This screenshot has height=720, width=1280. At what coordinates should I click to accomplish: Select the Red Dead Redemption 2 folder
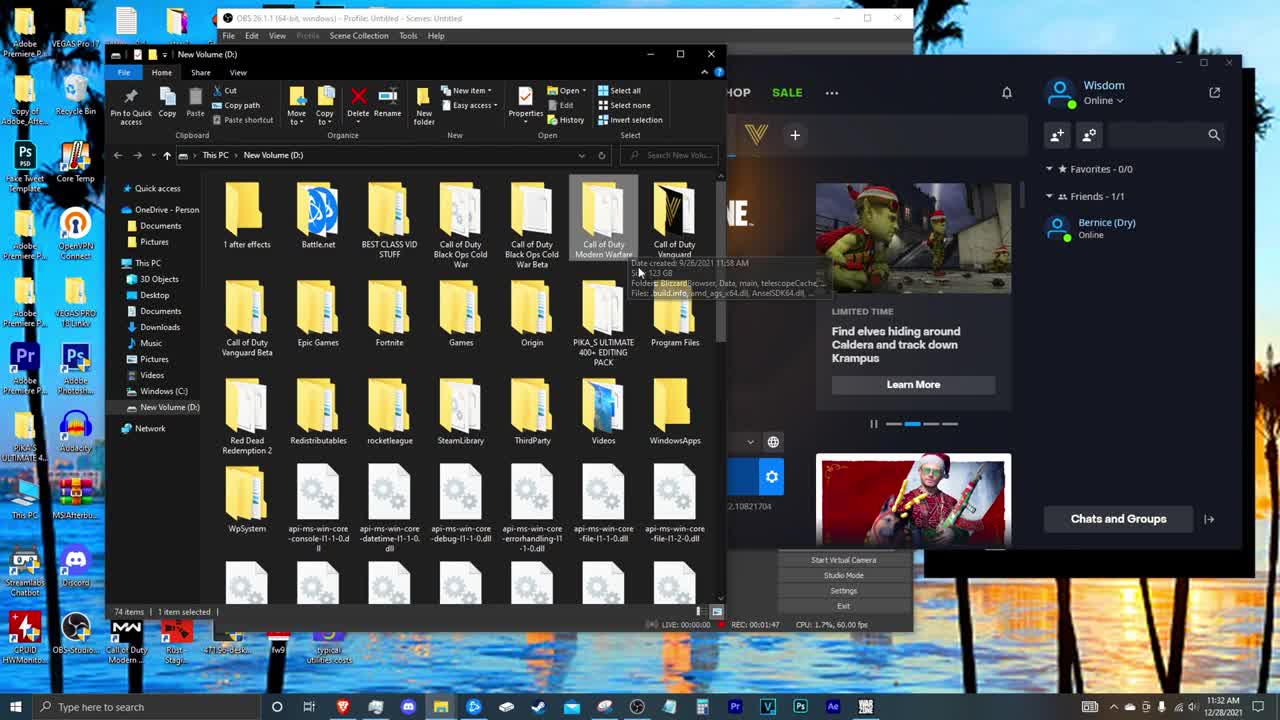[x=247, y=417]
